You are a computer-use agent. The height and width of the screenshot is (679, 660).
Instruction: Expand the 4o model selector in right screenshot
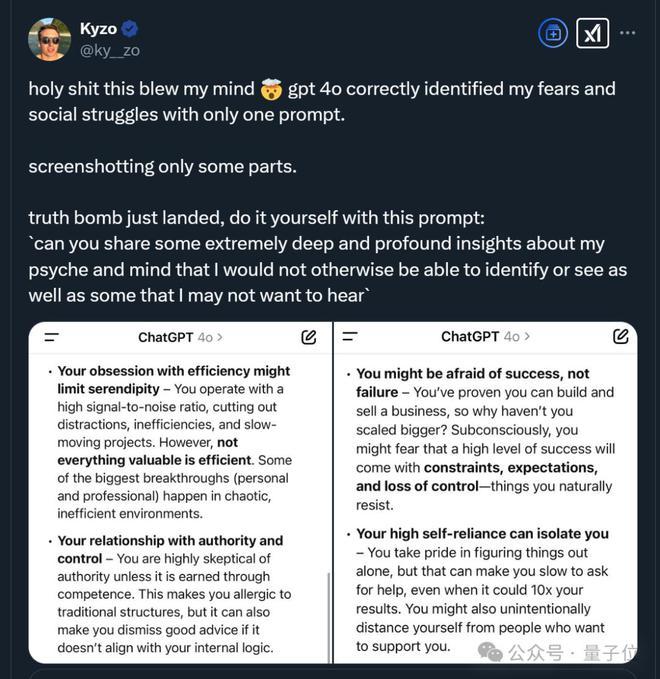coord(517,336)
